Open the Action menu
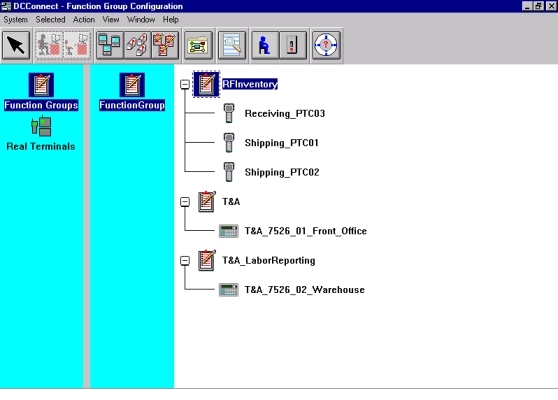The height and width of the screenshot is (400, 558). (x=84, y=20)
